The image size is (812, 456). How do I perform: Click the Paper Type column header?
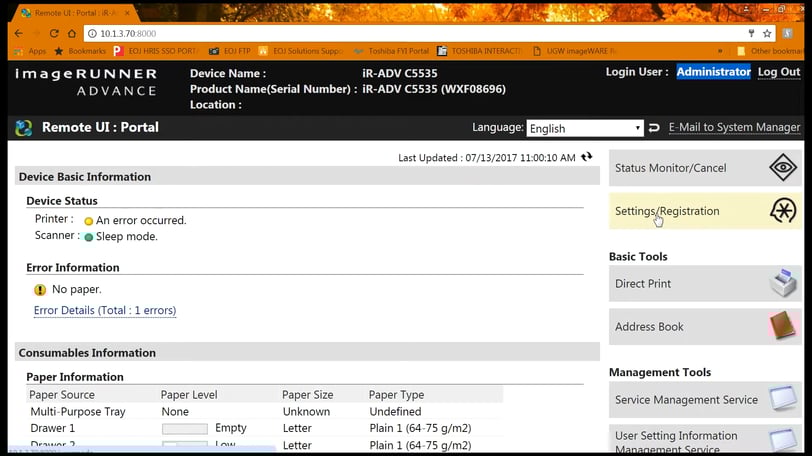tap(396, 394)
